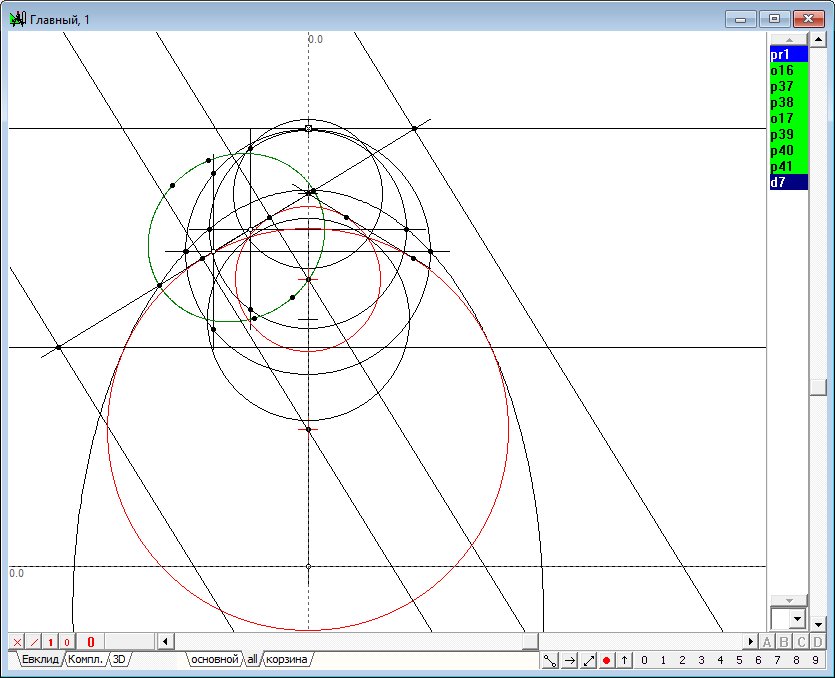Click the vertical scrollbar thumb
This screenshot has width=835, height=678.
(x=818, y=387)
